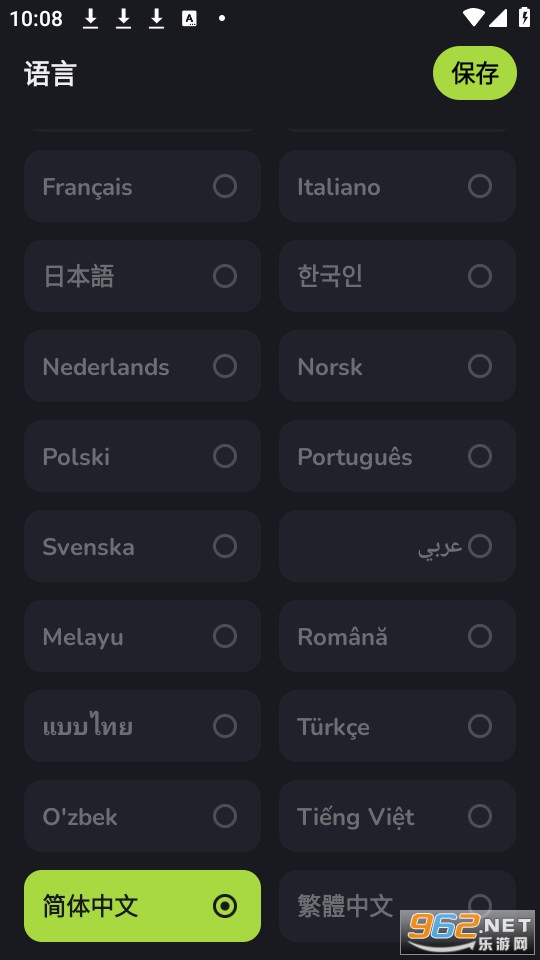Viewport: 540px width, 960px height.
Task: Select the Français radio button
Action: (225, 186)
